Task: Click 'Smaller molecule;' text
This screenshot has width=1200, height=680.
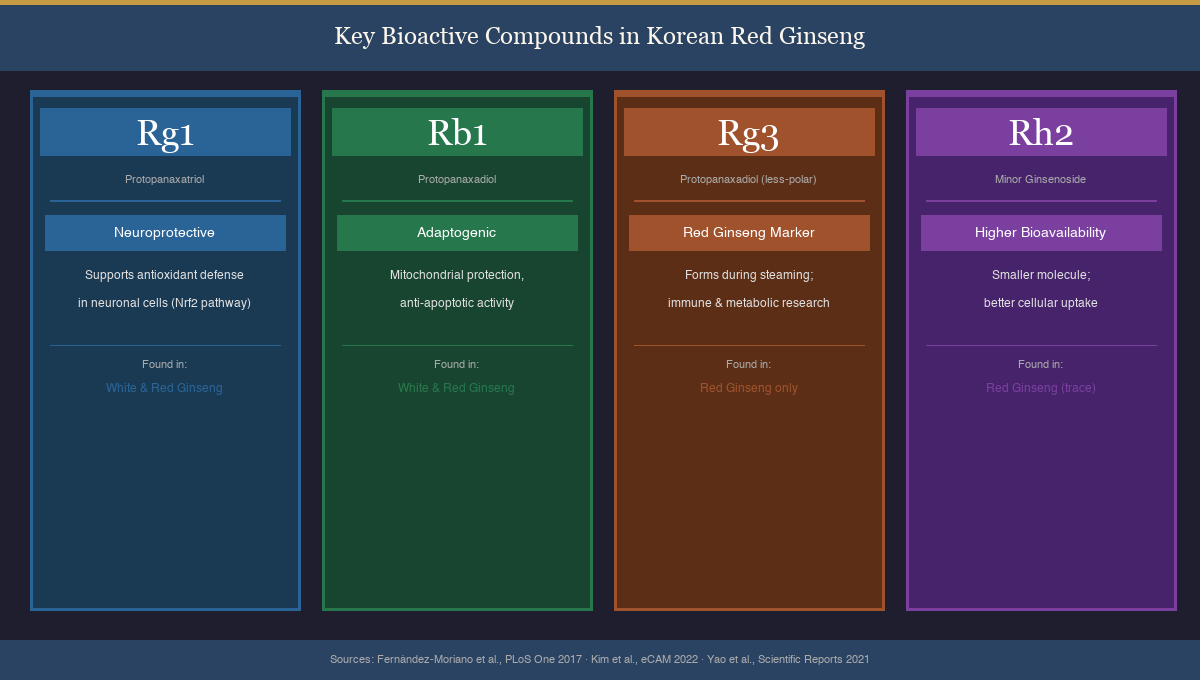Action: point(1041,275)
